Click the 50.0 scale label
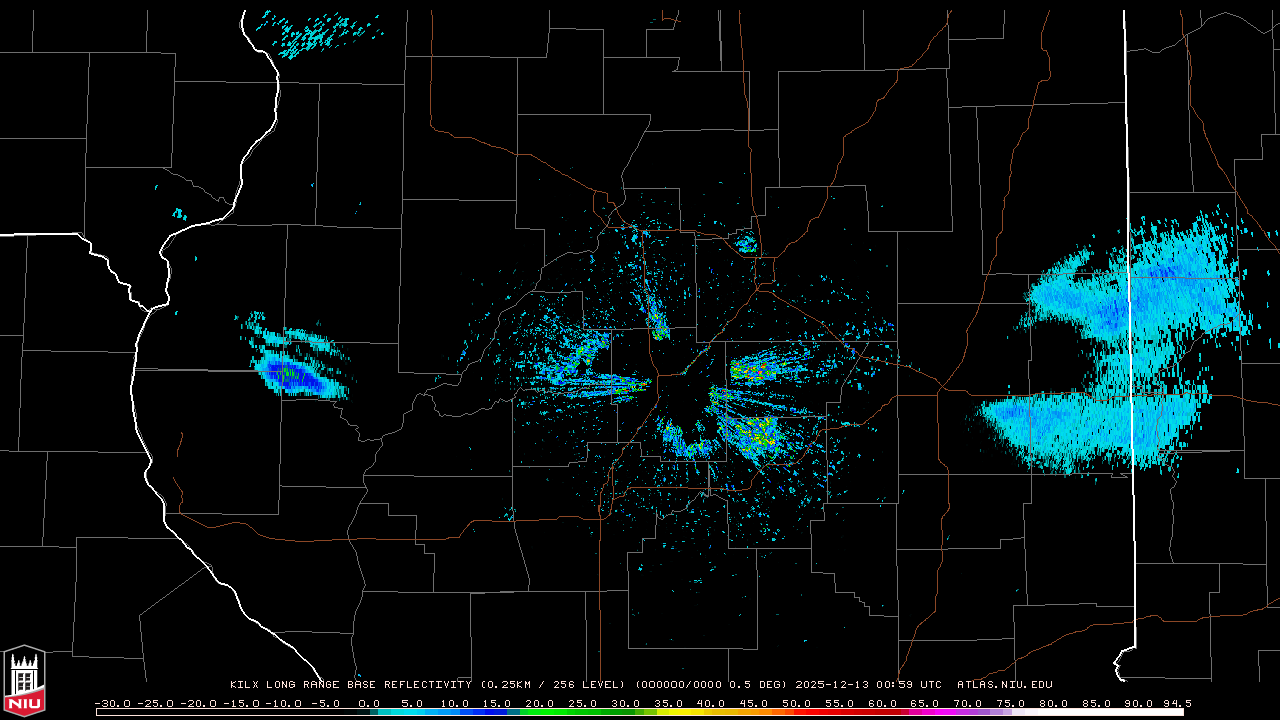This screenshot has width=1280, height=720. click(797, 703)
